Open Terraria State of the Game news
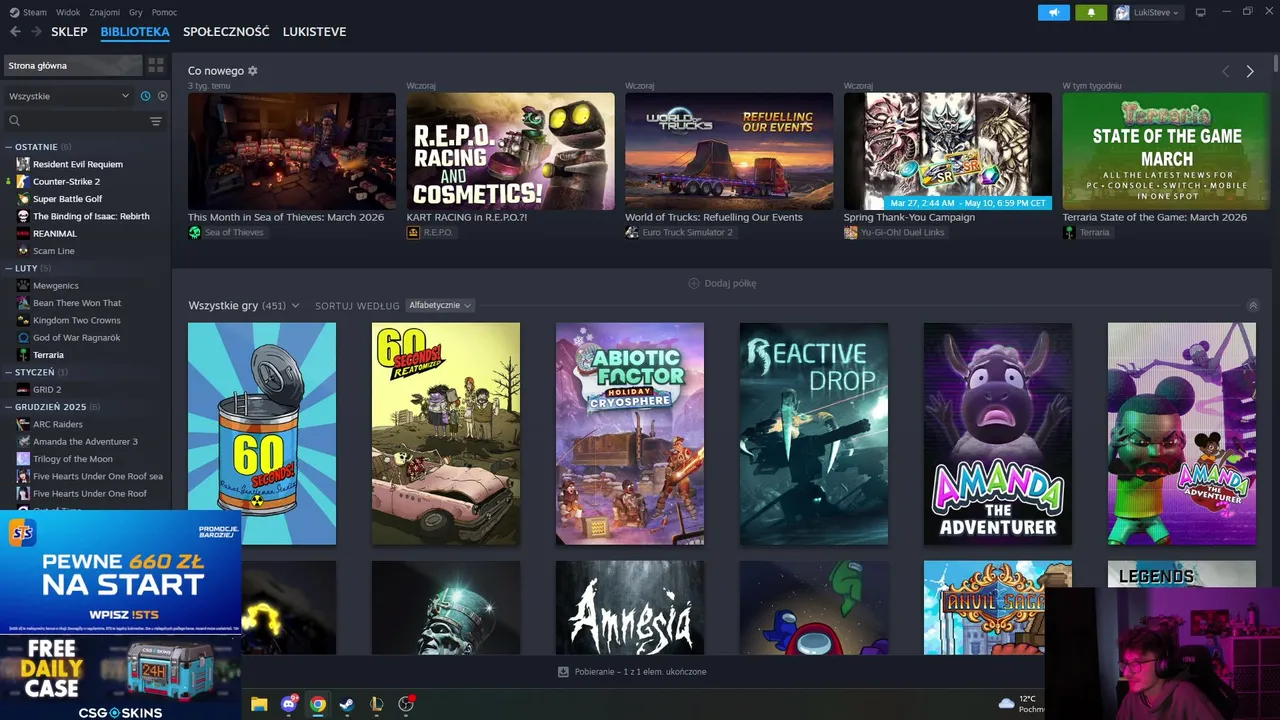Viewport: 1280px width, 720px height. coord(1155,217)
